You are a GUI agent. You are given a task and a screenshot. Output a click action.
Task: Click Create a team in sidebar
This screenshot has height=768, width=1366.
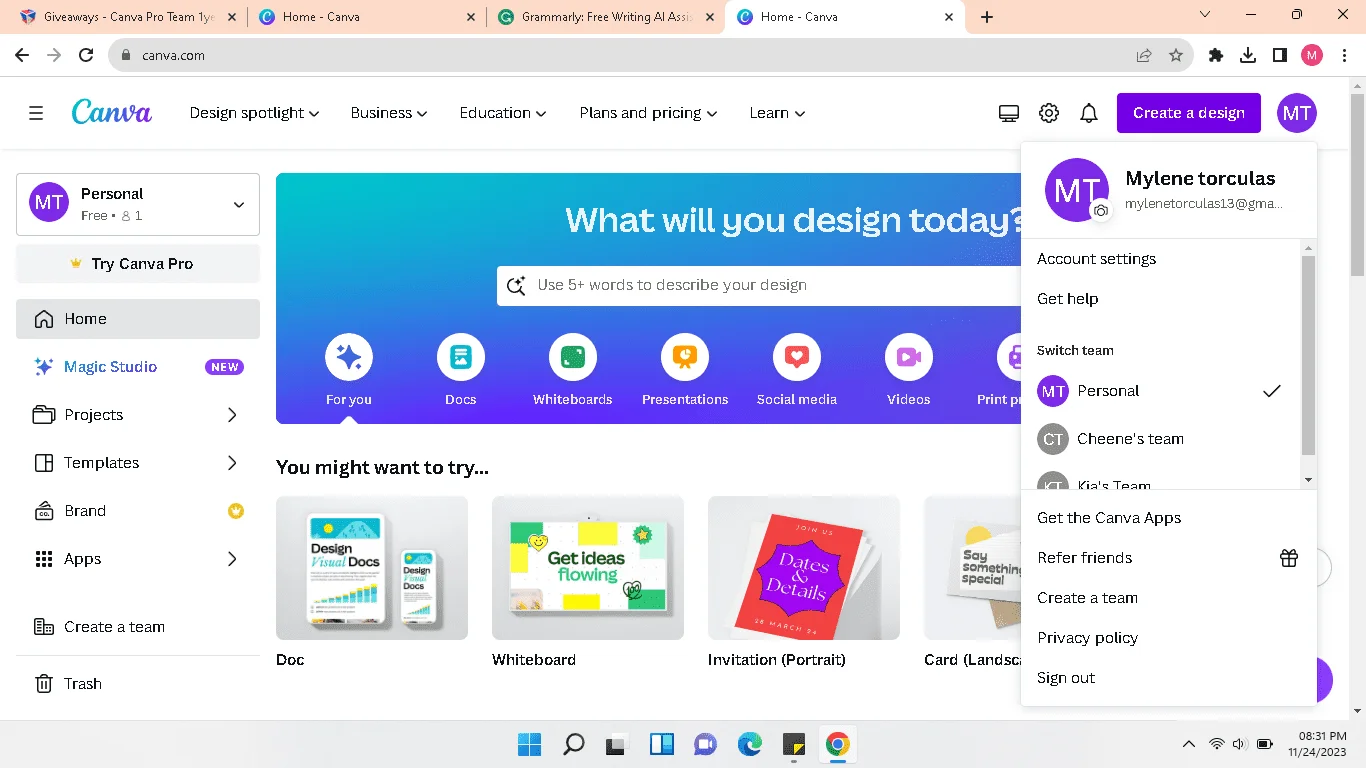tap(138, 627)
